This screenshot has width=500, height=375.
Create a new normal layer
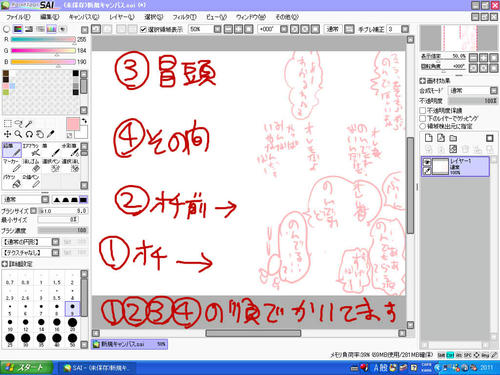pos(429,138)
